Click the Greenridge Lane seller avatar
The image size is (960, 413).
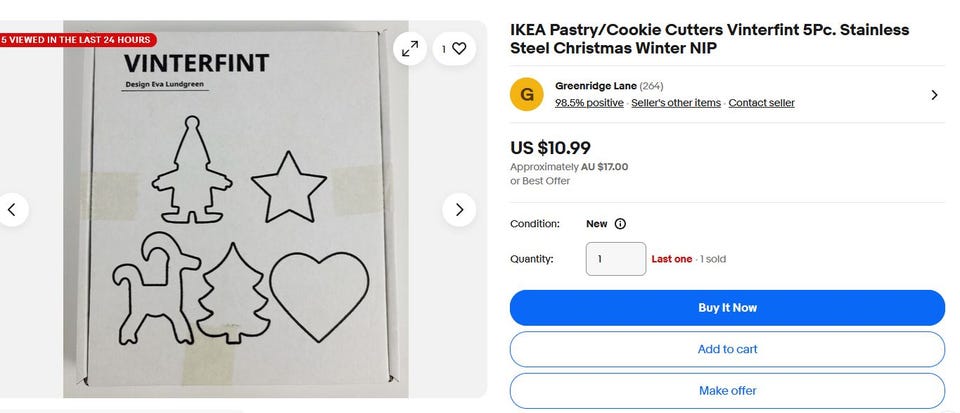[x=527, y=94]
